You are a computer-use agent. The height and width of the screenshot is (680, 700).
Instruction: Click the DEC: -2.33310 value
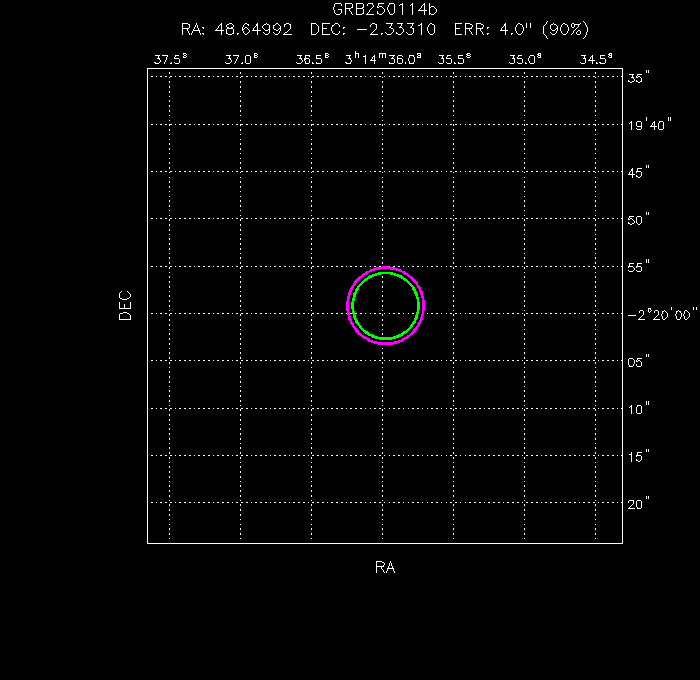pyautogui.click(x=373, y=29)
